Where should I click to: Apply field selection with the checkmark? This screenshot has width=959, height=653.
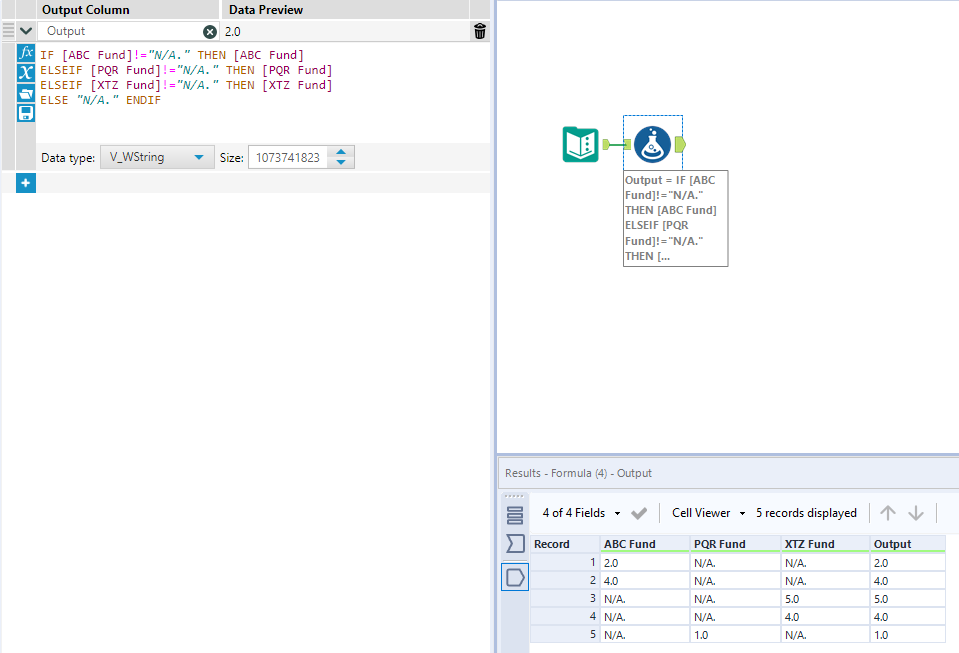point(638,512)
